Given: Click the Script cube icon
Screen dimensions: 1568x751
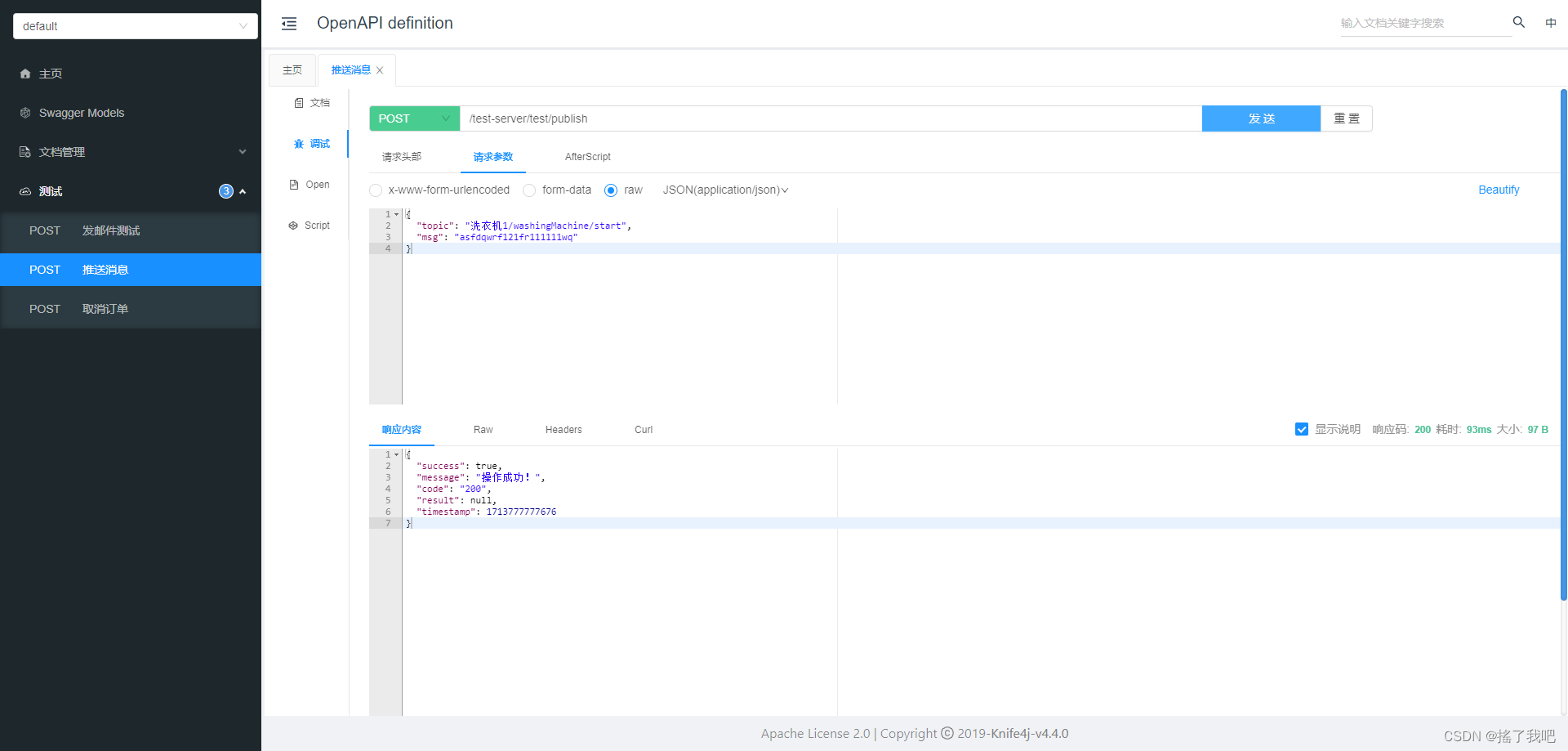Looking at the screenshot, I should click(x=293, y=226).
